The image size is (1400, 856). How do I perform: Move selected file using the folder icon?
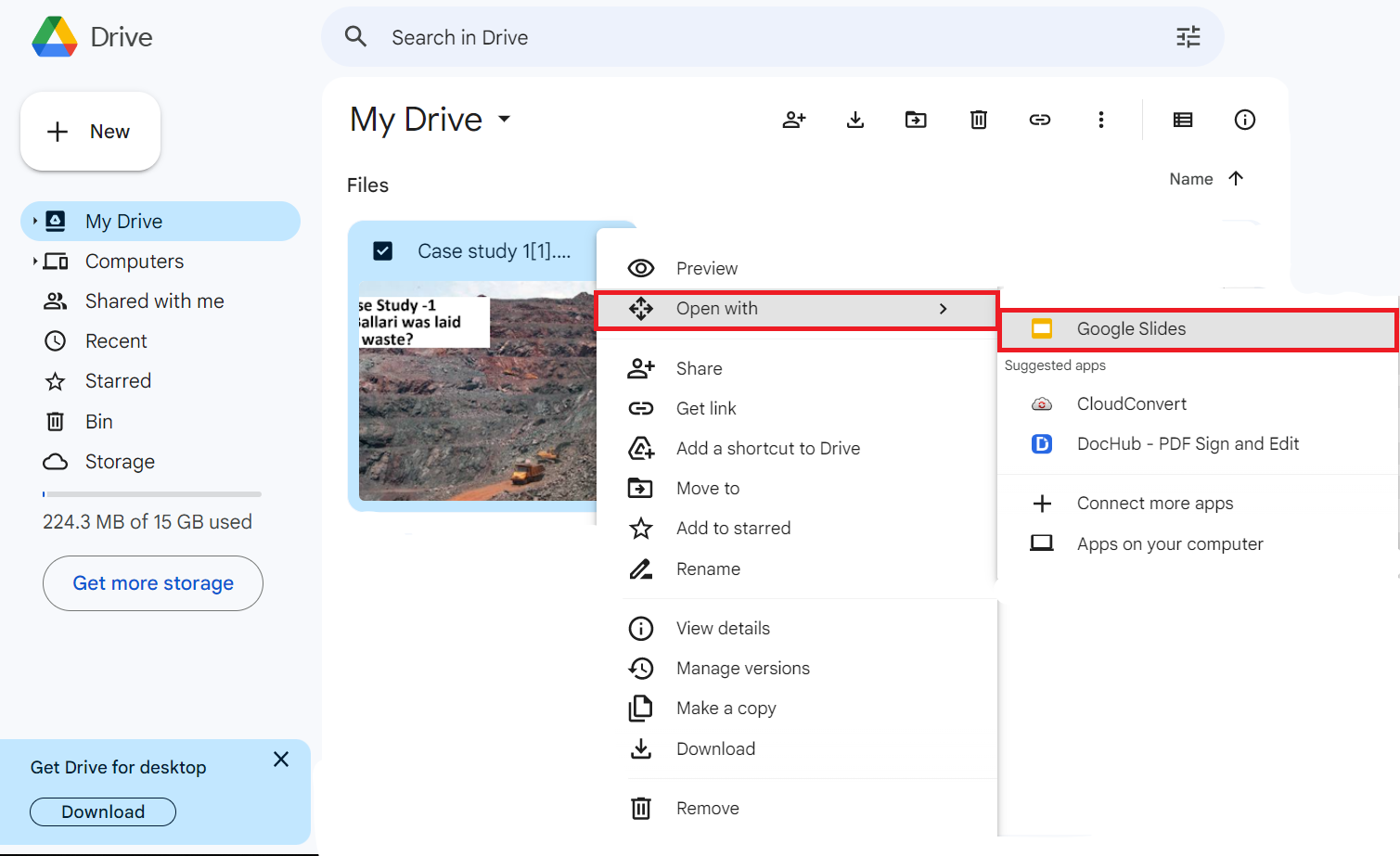tap(916, 120)
